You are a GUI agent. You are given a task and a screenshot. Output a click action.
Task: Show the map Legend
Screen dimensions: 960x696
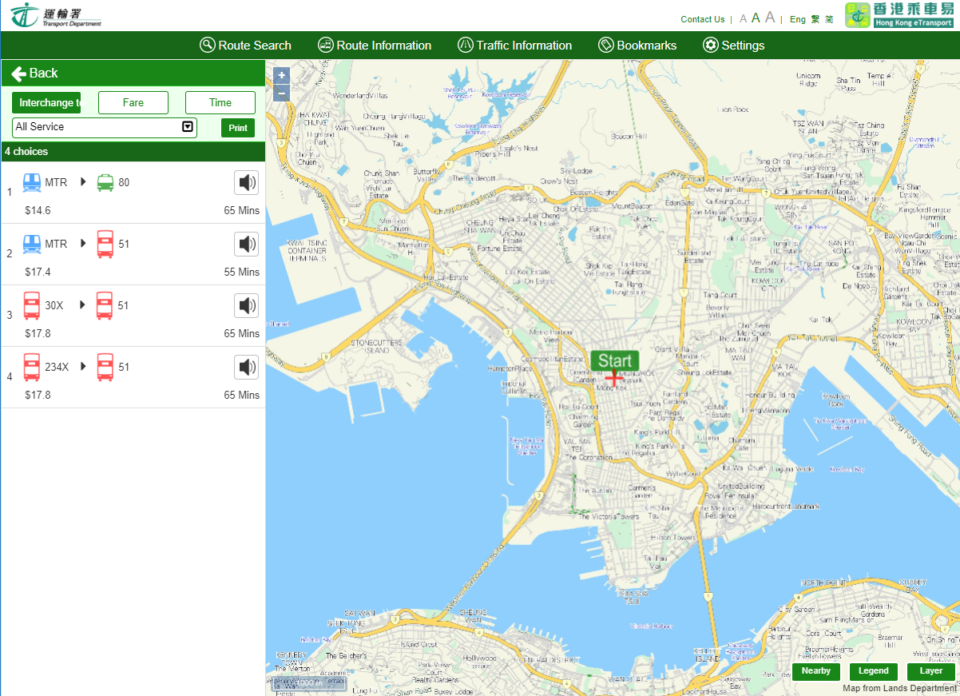click(872, 671)
